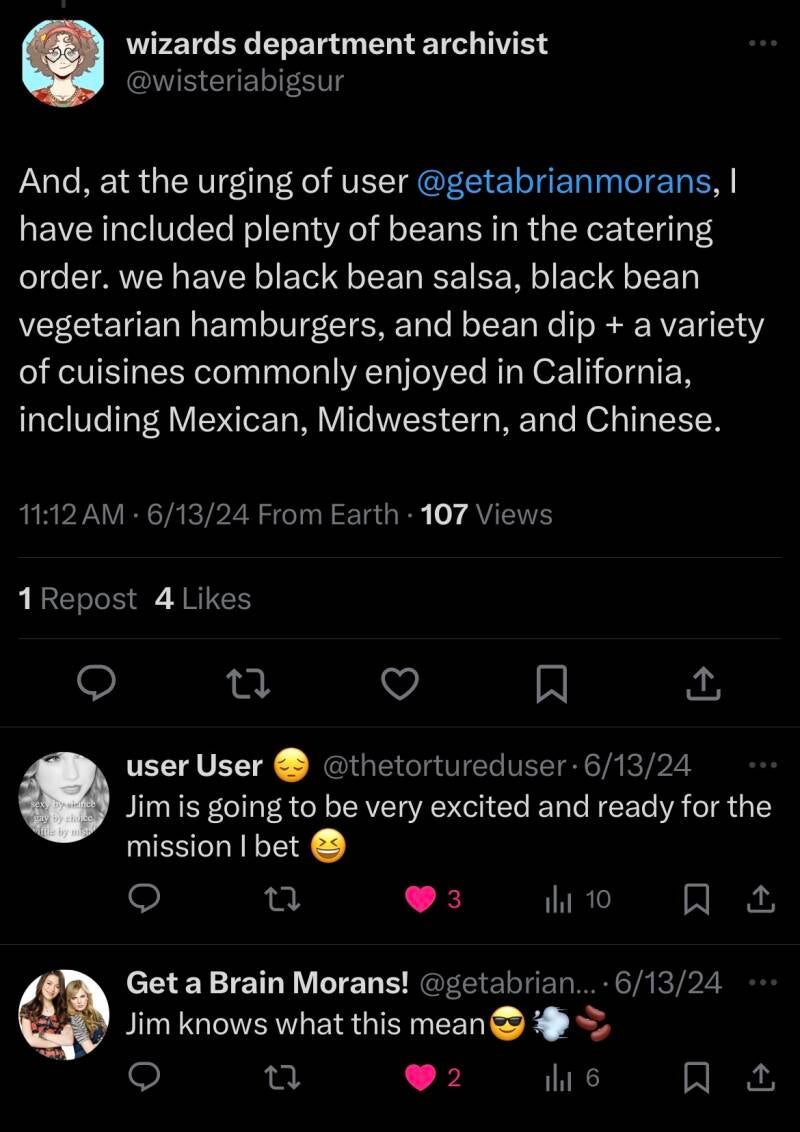This screenshot has height=1132, width=800.
Task: Repost thetortureduser's reply
Action: tap(270, 899)
